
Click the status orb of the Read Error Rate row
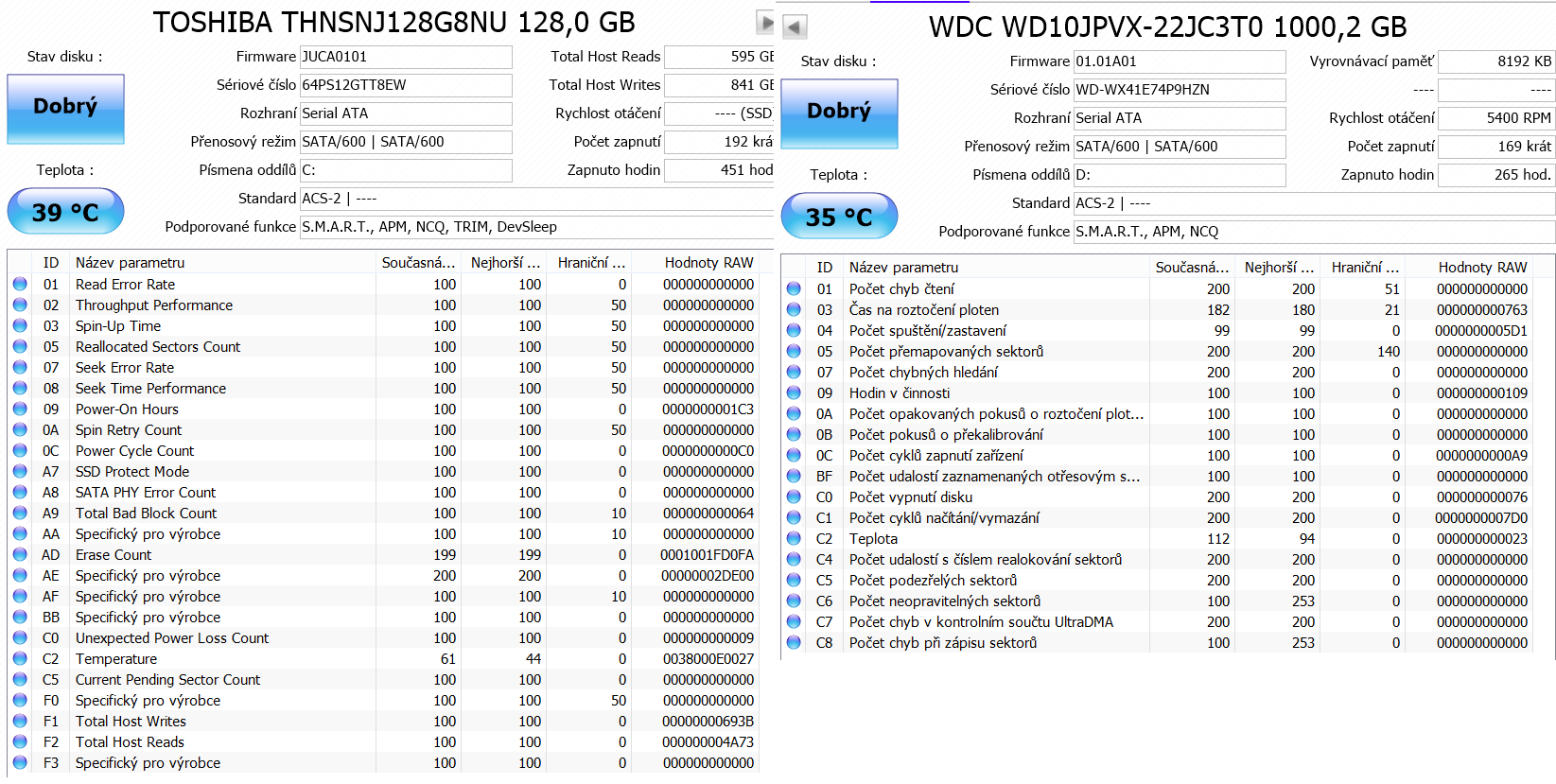(20, 284)
